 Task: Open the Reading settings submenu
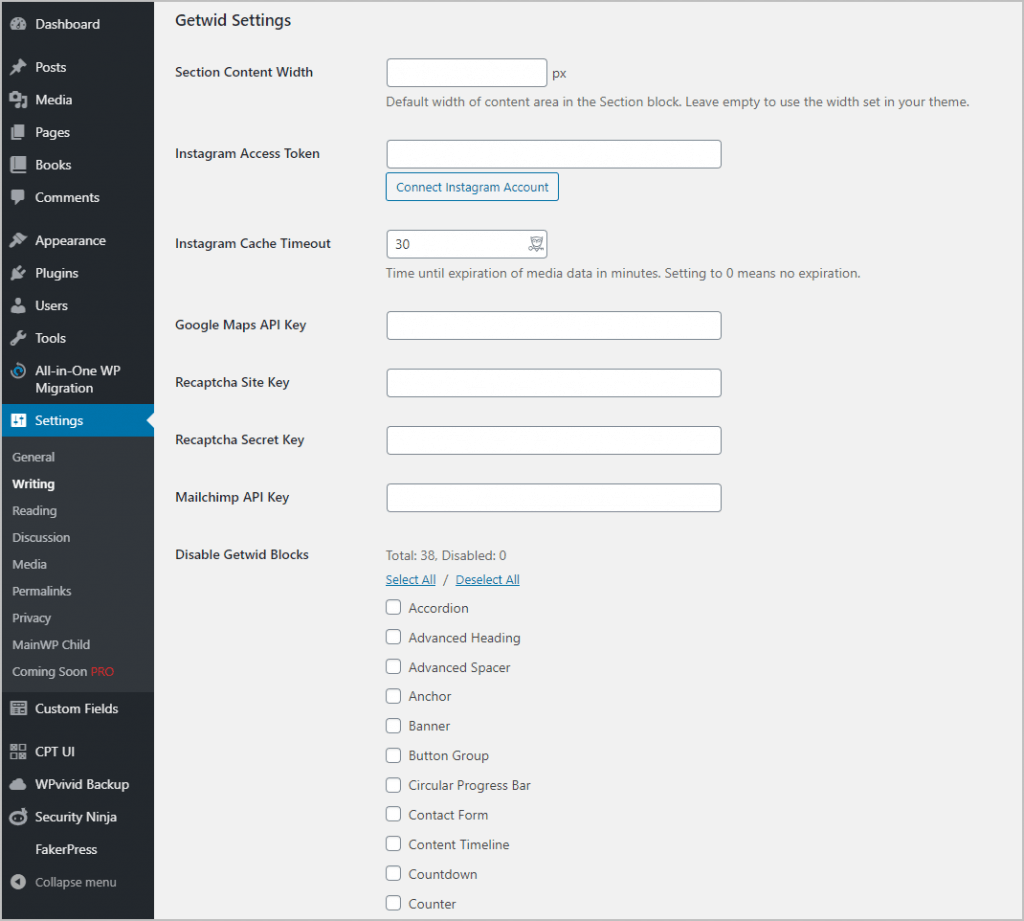click(x=35, y=511)
